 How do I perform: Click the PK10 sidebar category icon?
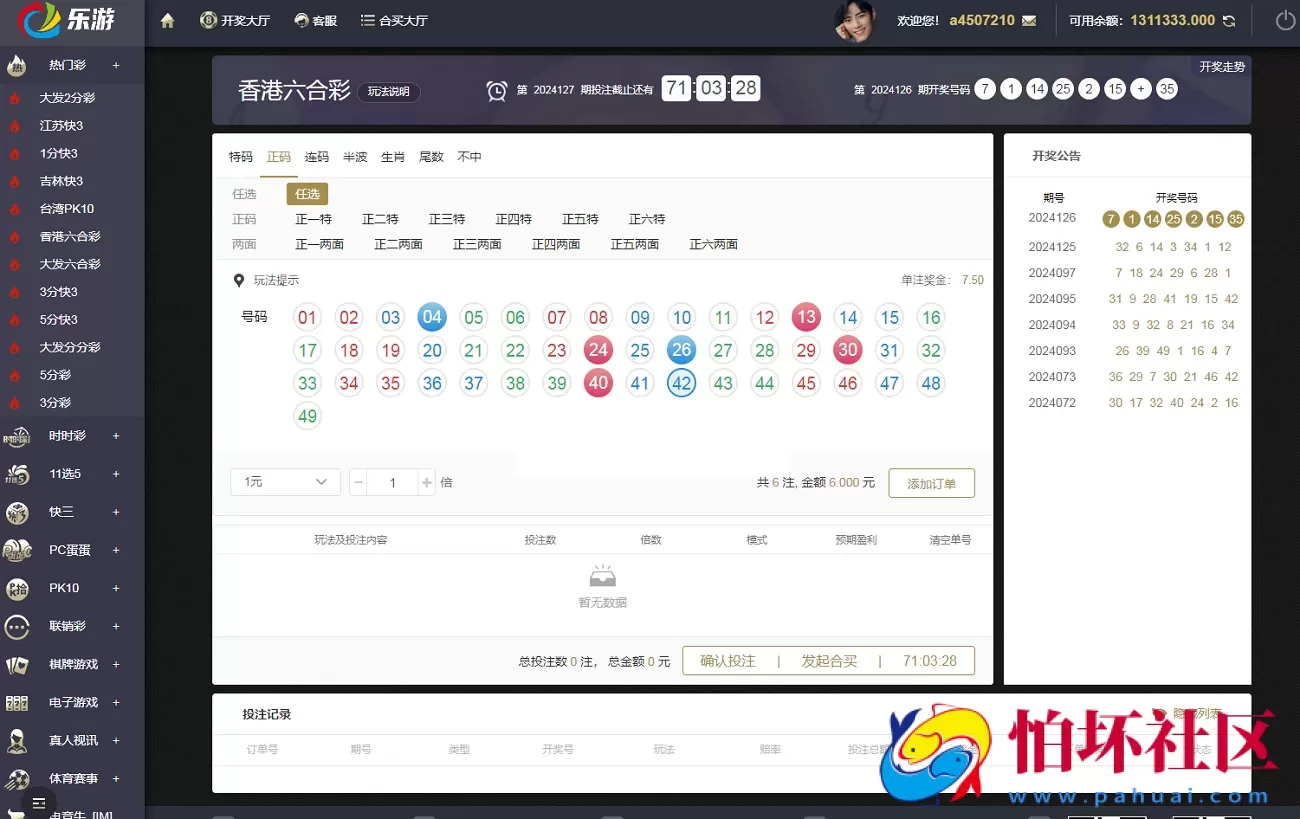16,588
